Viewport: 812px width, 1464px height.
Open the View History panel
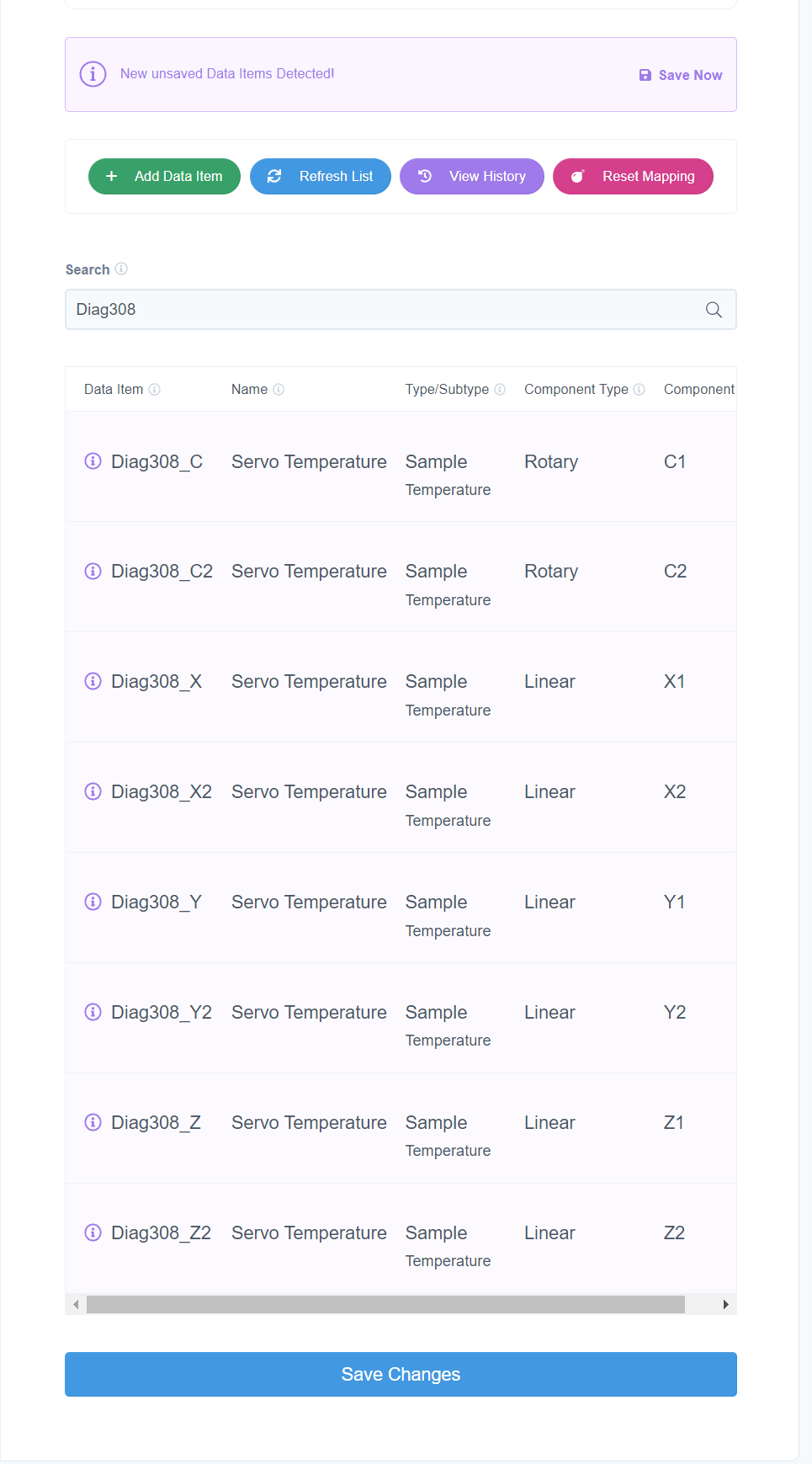pyautogui.click(x=471, y=176)
